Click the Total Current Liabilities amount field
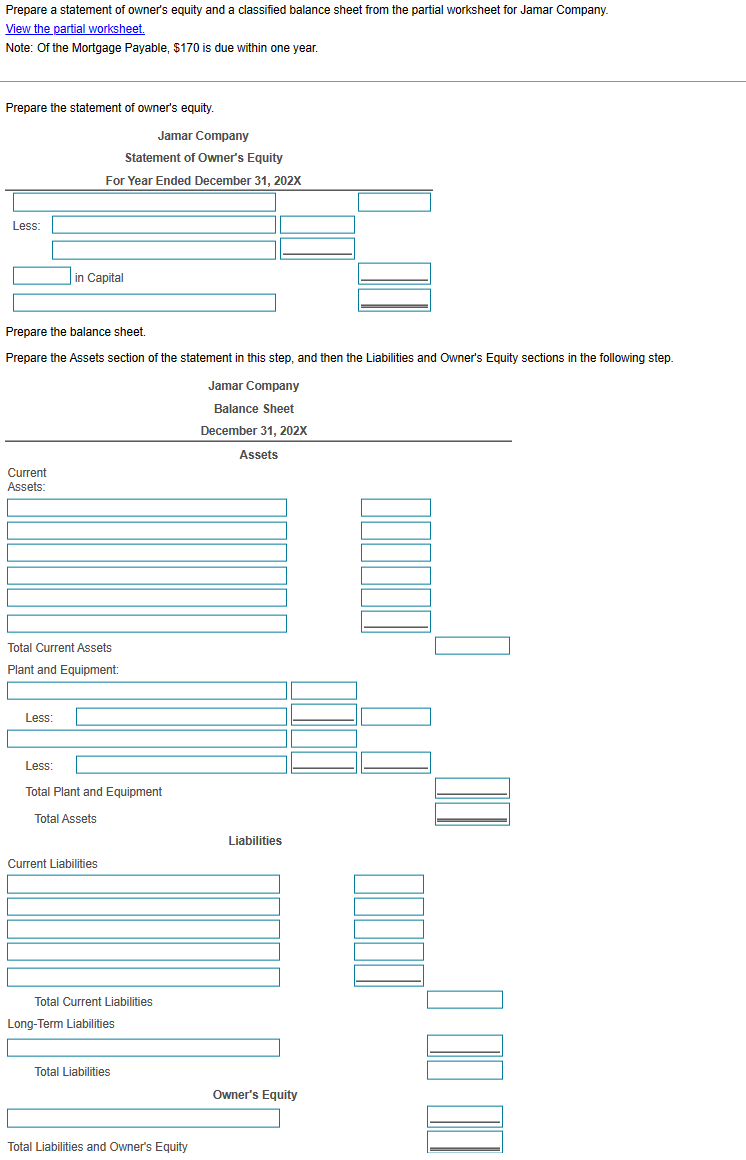Screen dimensions: 746x1160 point(464,999)
